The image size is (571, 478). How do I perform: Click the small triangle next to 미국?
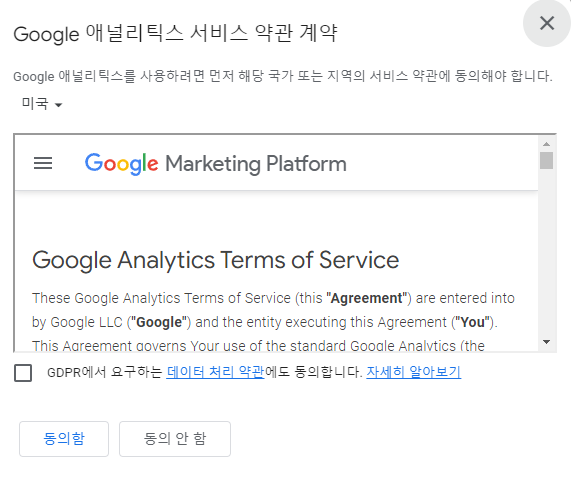pyautogui.click(x=58, y=105)
